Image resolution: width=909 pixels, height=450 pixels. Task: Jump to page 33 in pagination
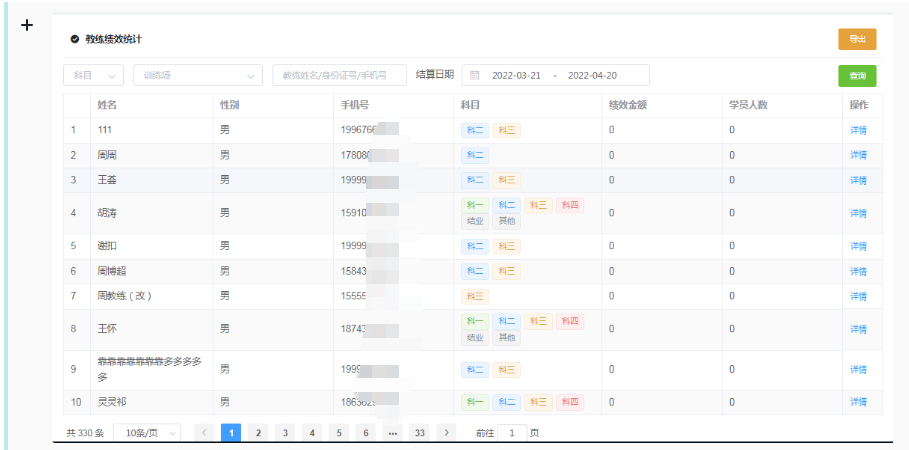coord(419,433)
